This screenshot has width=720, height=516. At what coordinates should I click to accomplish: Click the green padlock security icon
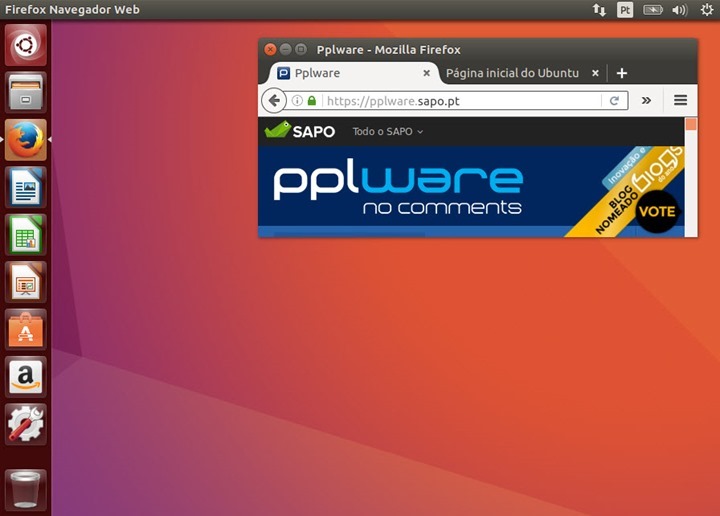312,101
